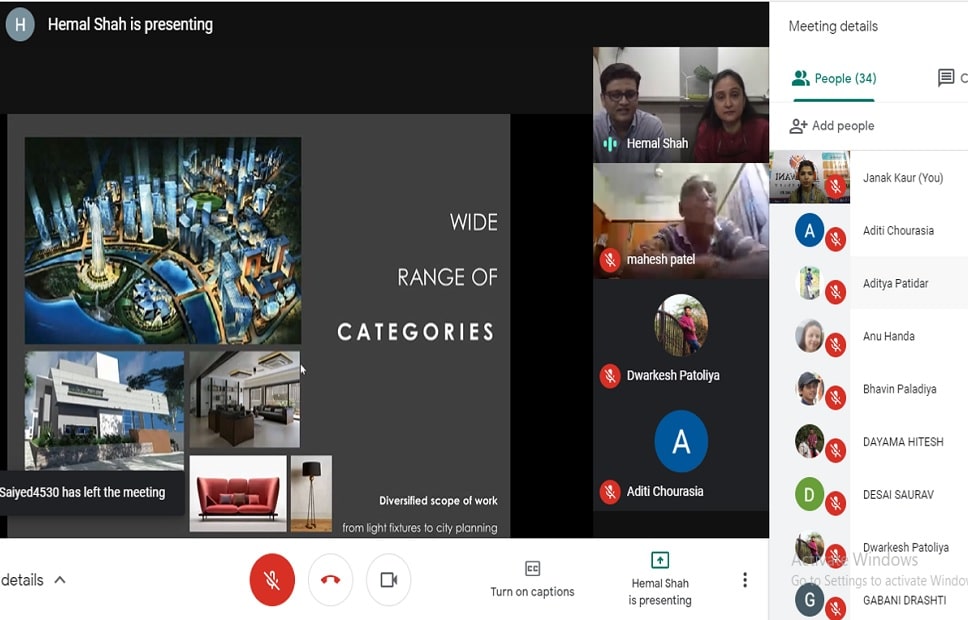Click the H avatar of the presenter
The image size is (968, 620).
[20, 24]
